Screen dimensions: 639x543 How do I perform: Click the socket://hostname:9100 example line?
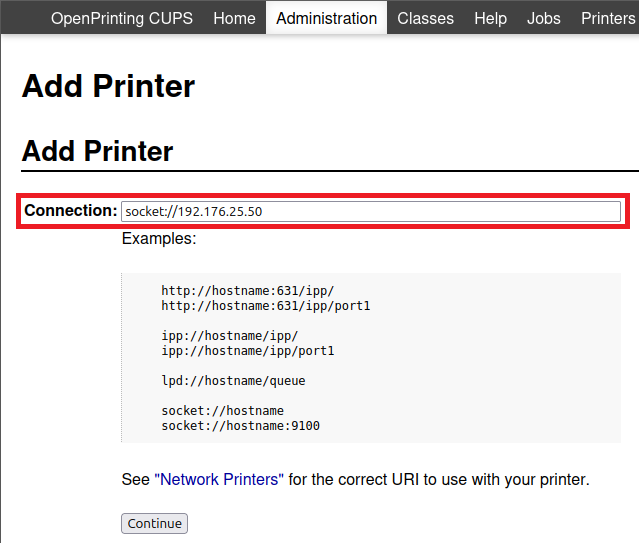240,426
